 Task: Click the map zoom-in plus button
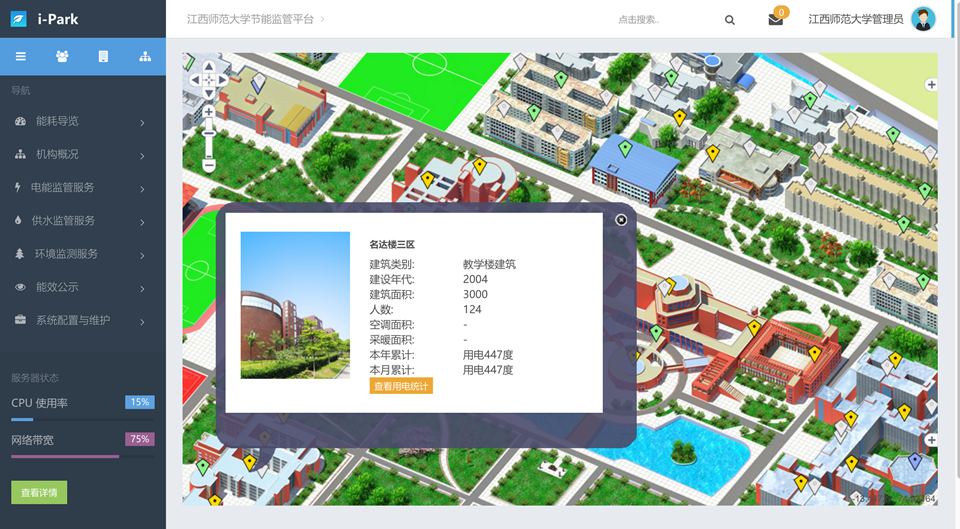(x=209, y=113)
